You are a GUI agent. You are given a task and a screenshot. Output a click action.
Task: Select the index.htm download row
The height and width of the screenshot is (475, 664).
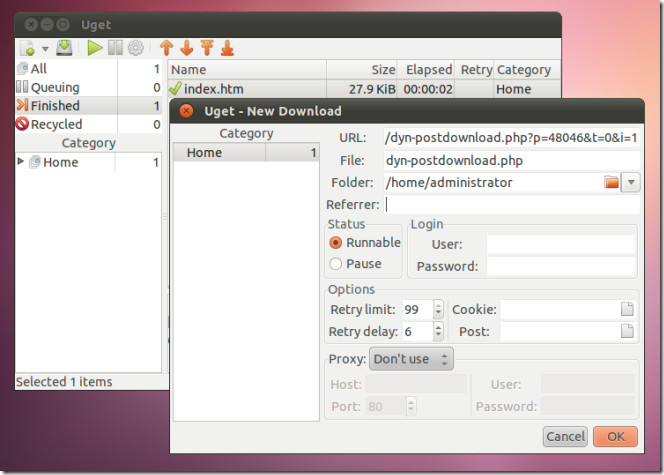pyautogui.click(x=364, y=89)
